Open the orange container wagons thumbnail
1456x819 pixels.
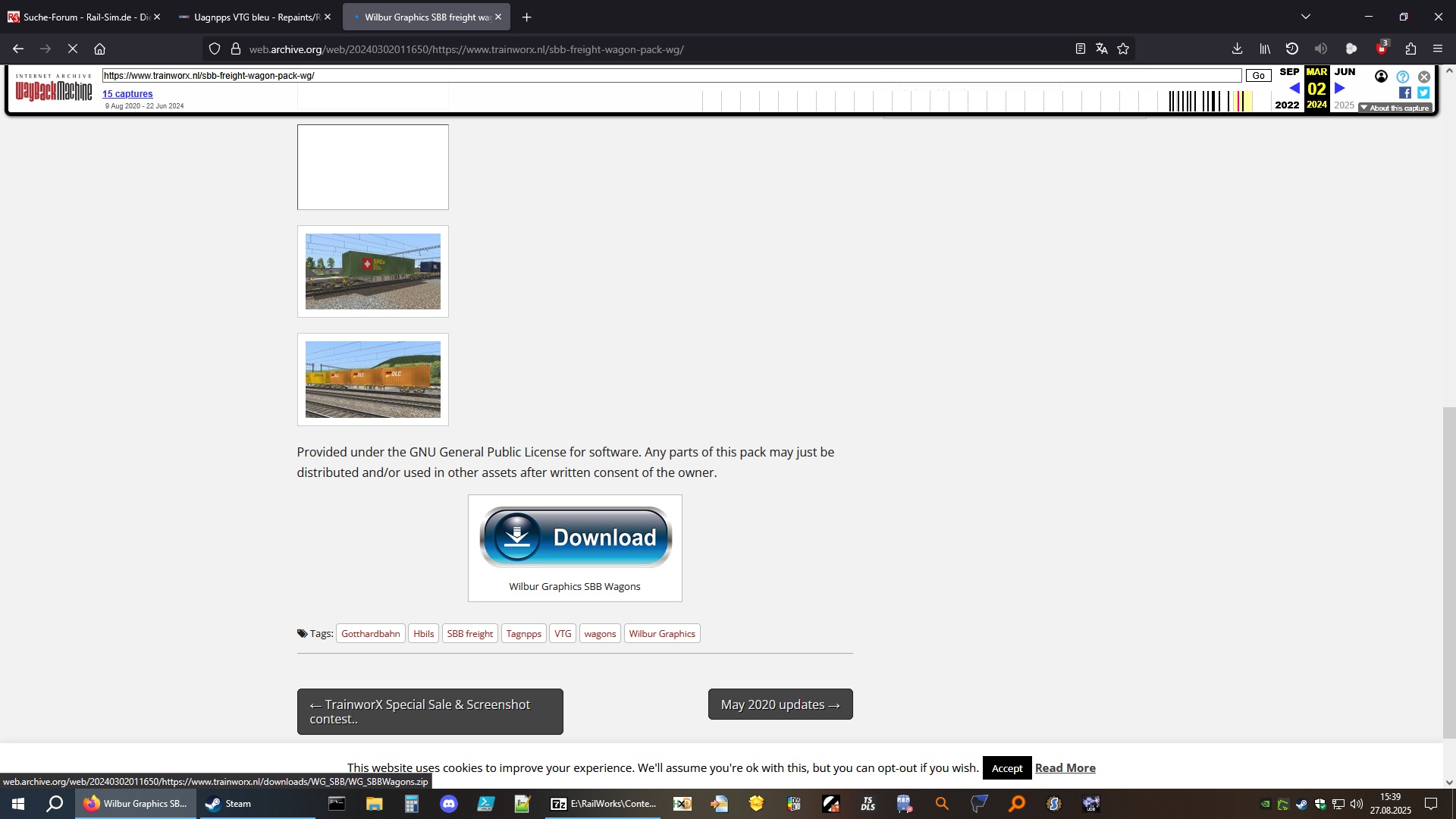[372, 379]
